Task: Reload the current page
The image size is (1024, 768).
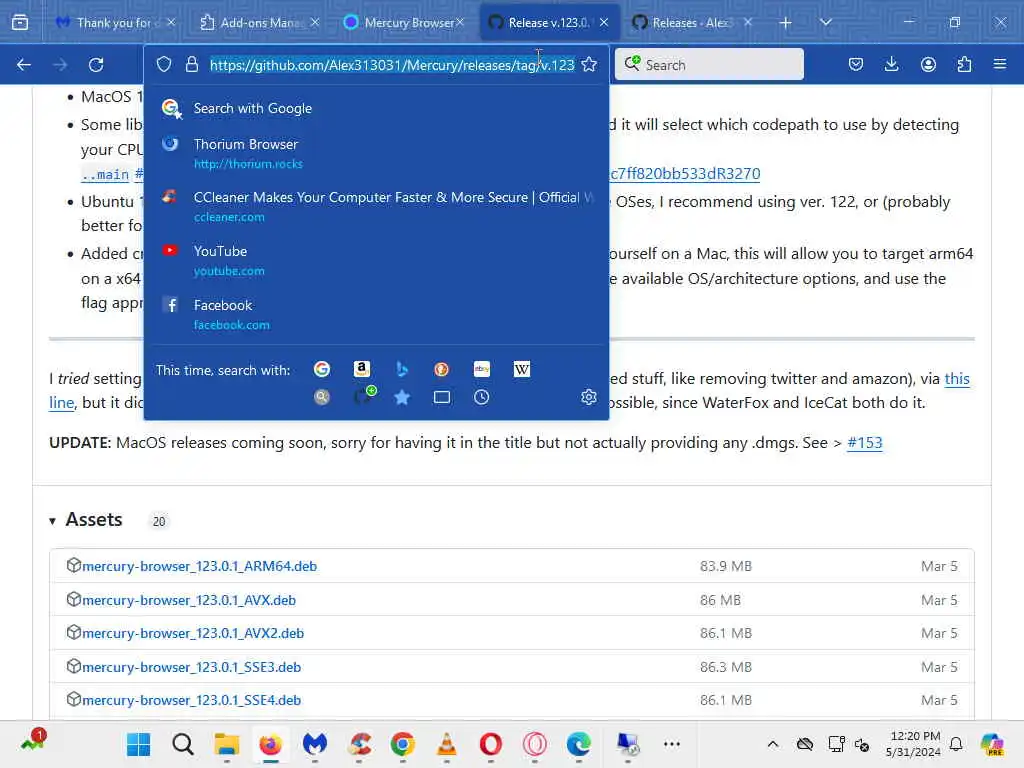Action: [96, 65]
